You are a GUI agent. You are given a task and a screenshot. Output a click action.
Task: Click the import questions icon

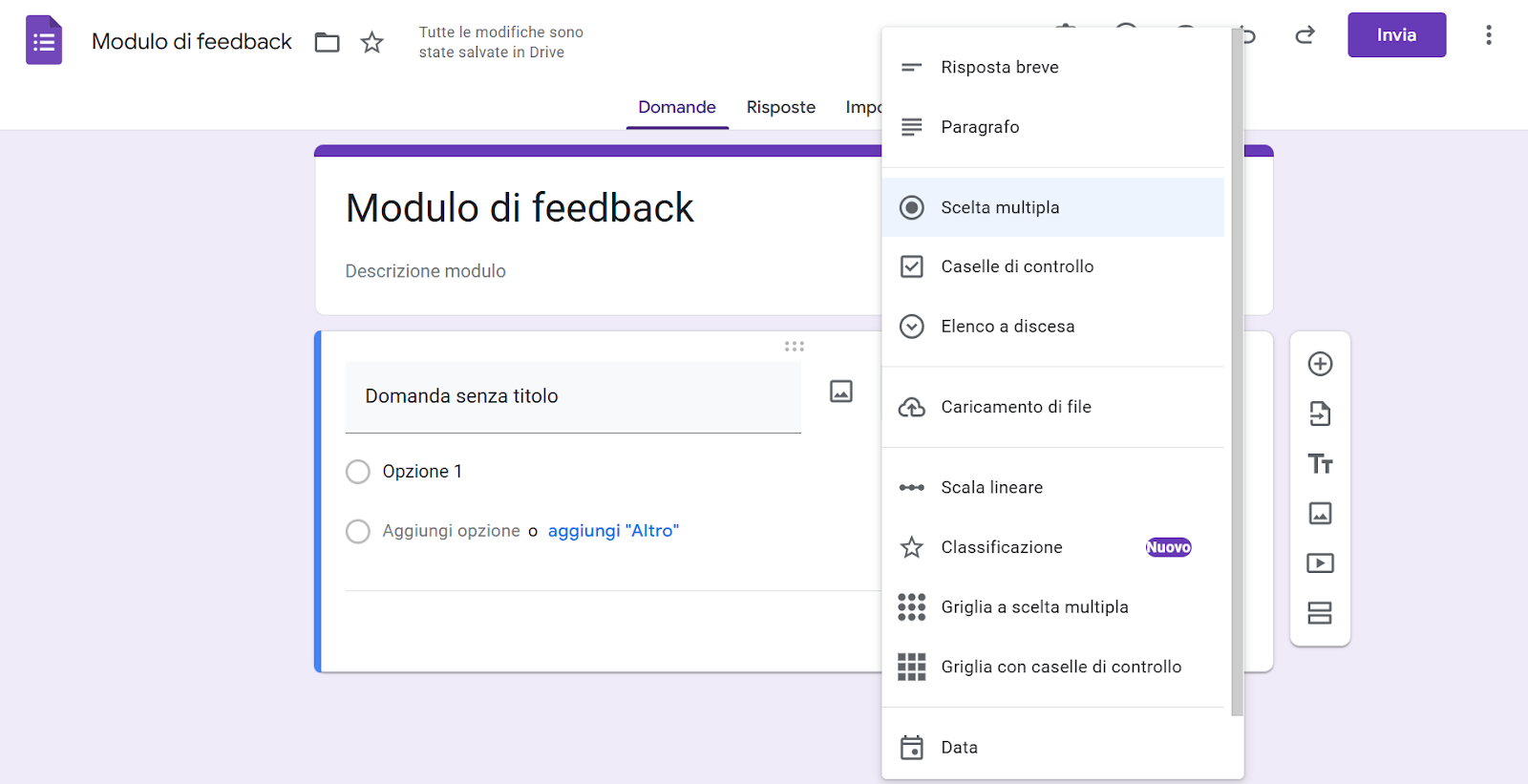click(x=1320, y=413)
